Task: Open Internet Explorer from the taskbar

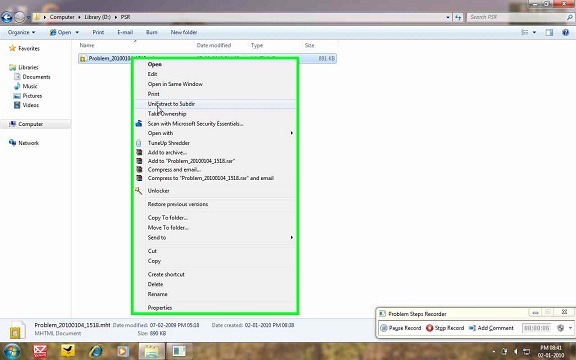Action: point(96,351)
